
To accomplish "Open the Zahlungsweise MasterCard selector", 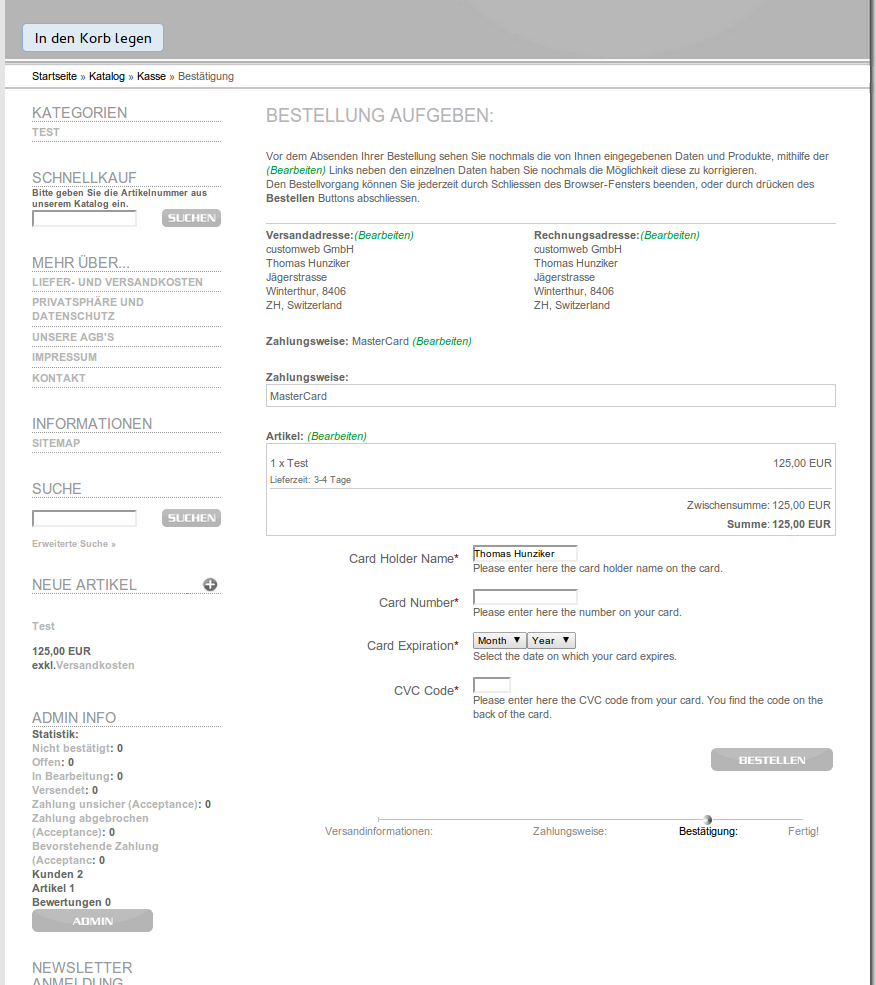I will (550, 395).
